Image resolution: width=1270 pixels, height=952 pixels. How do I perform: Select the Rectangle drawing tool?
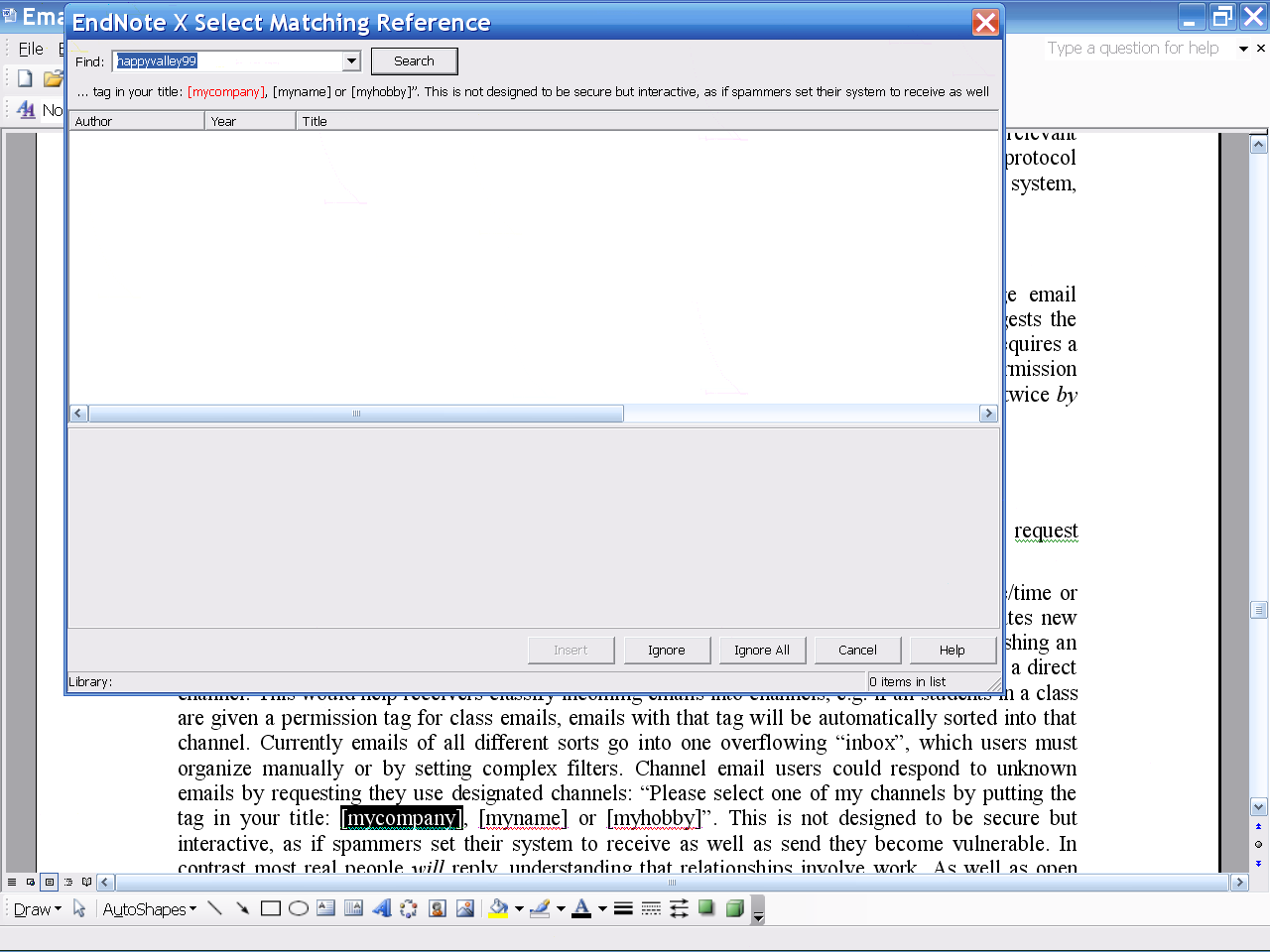coord(270,908)
